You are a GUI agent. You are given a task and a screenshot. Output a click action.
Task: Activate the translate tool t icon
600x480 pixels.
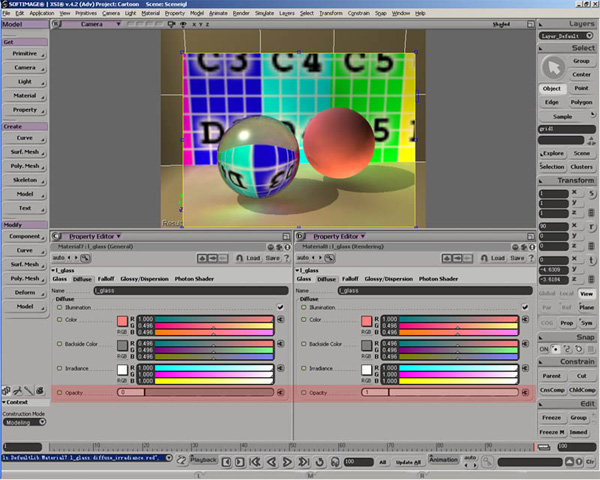pyautogui.click(x=592, y=261)
